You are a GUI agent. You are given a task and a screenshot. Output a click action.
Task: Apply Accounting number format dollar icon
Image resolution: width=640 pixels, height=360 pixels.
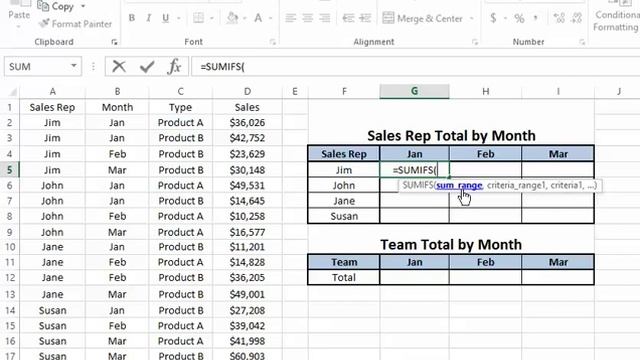click(x=493, y=18)
